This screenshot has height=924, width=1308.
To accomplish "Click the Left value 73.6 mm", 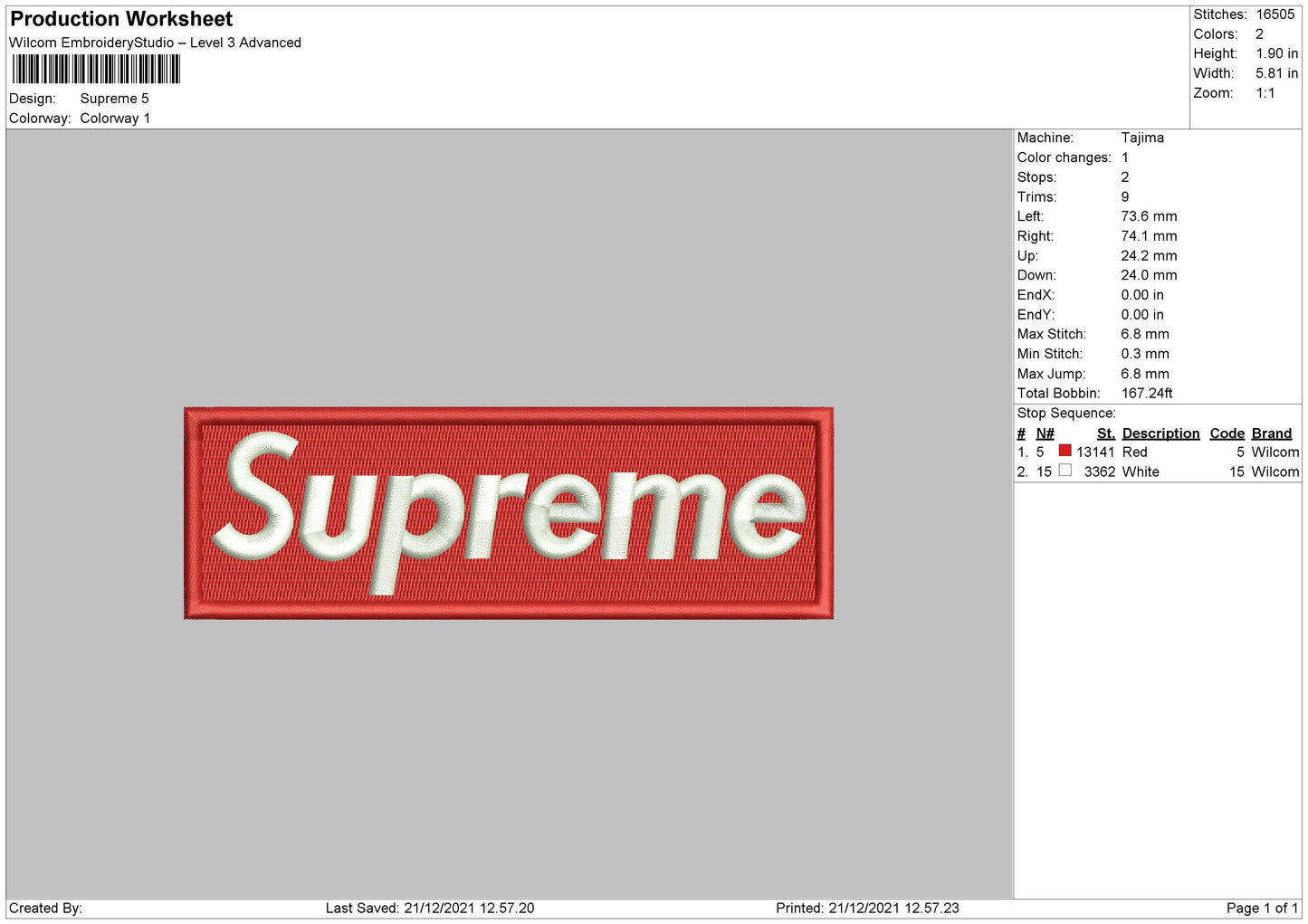I will tap(1149, 216).
